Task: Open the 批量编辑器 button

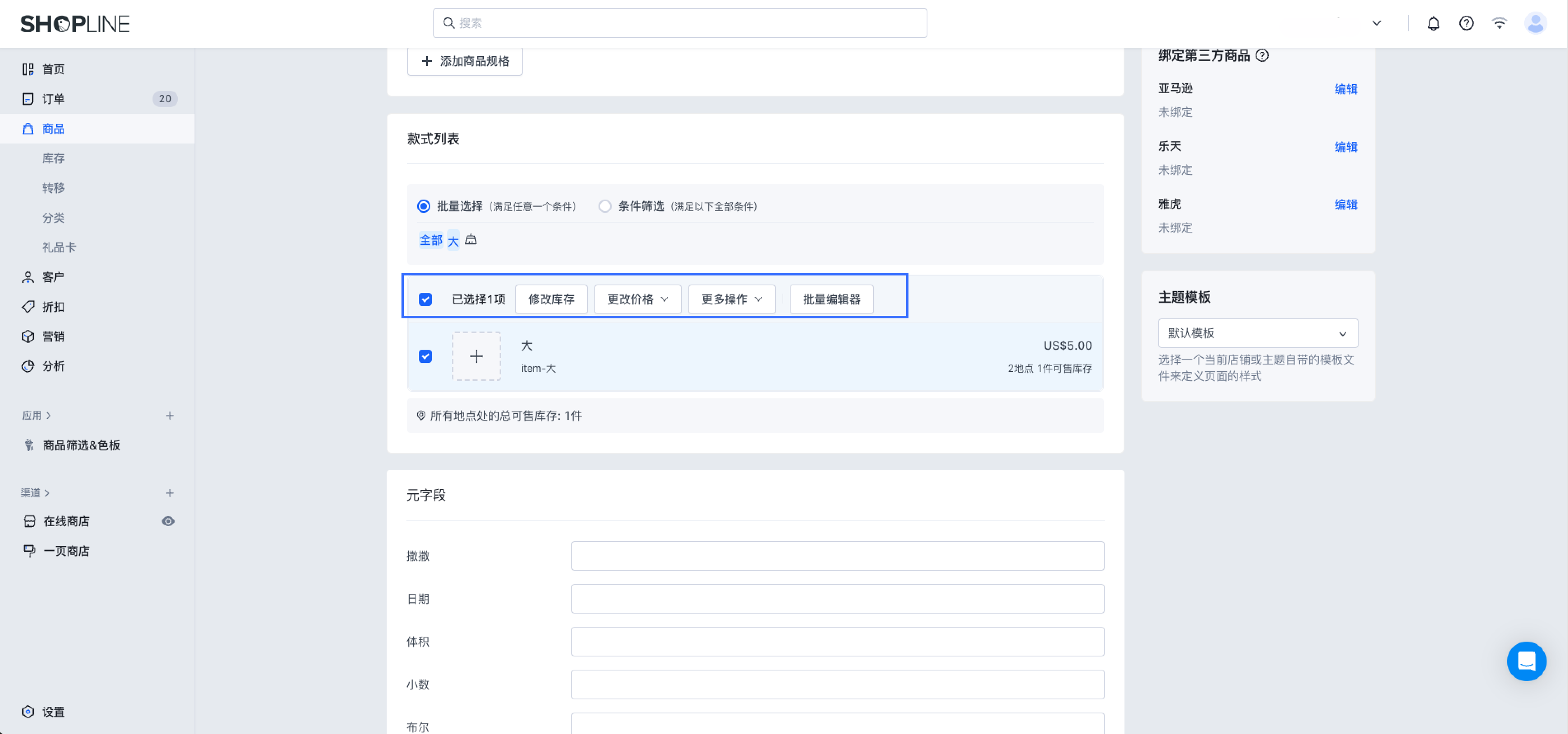Action: point(831,299)
